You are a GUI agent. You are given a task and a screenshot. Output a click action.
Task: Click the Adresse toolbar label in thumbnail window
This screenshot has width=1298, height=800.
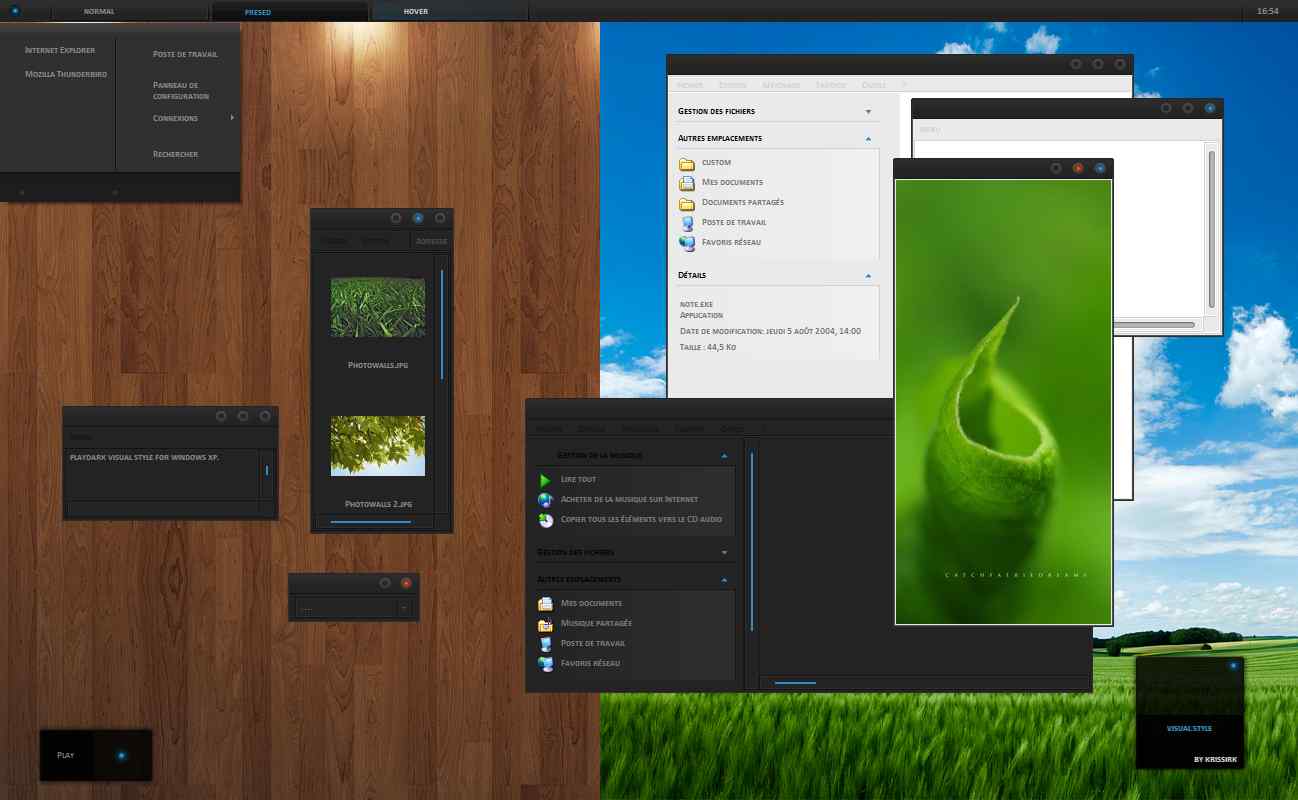click(x=432, y=241)
